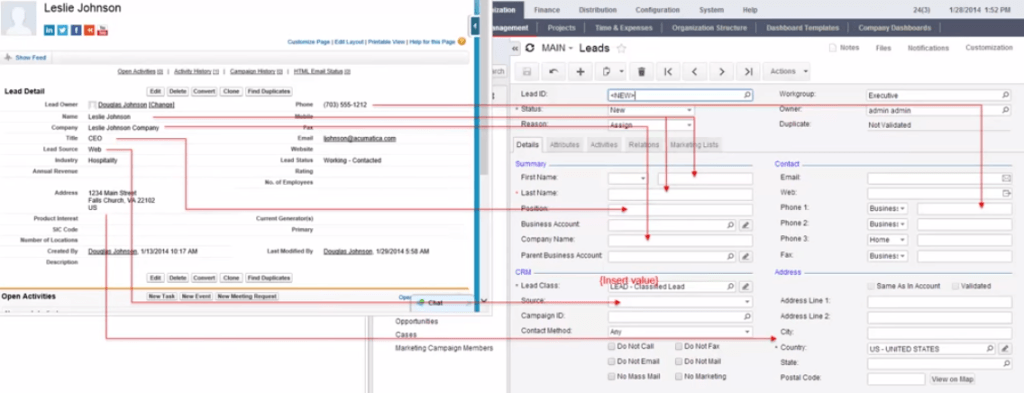Open the Facebook icon under Leslie Johnson
This screenshot has height=393, width=1024.
[76, 30]
